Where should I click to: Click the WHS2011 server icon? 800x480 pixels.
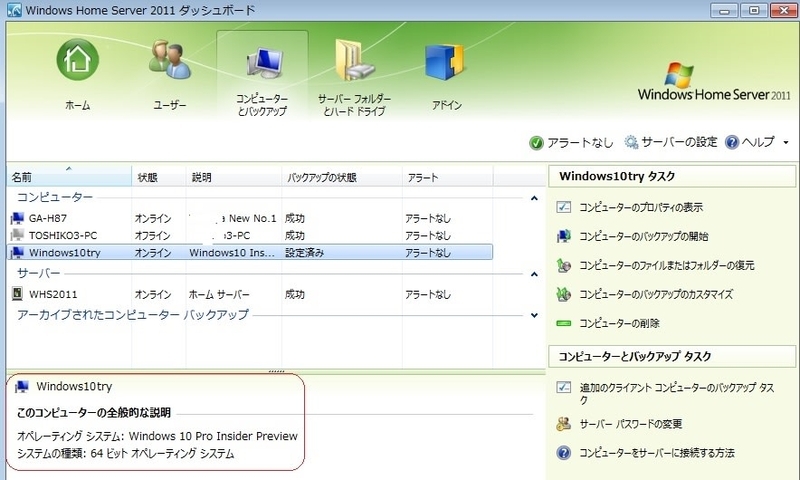tap(17, 293)
